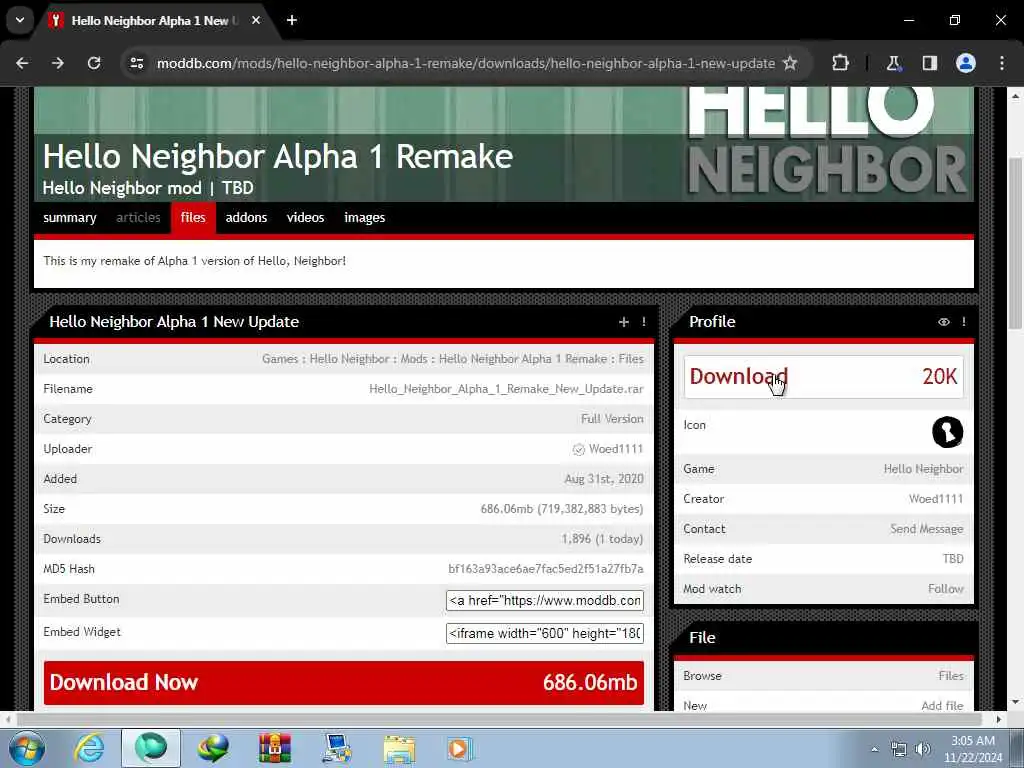Reload the moddb page
The image size is (1024, 768).
[x=94, y=63]
